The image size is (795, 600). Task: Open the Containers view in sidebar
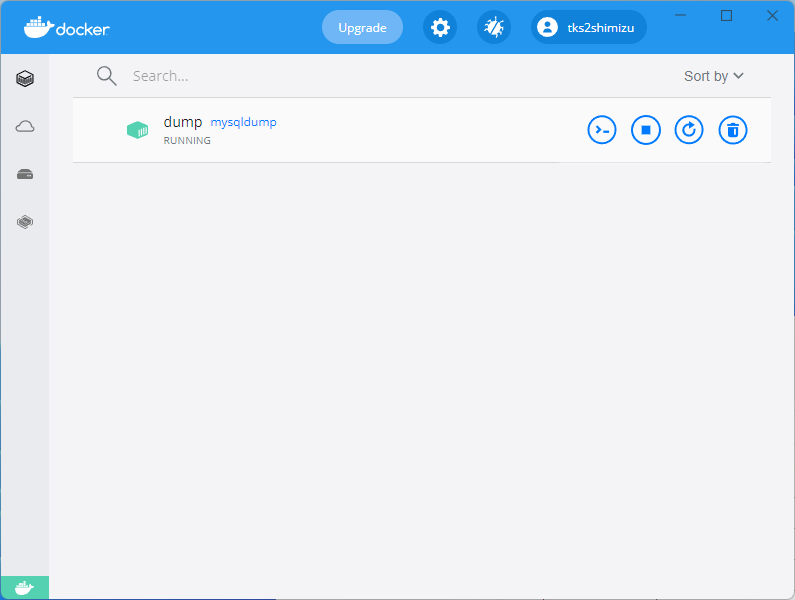[x=25, y=79]
